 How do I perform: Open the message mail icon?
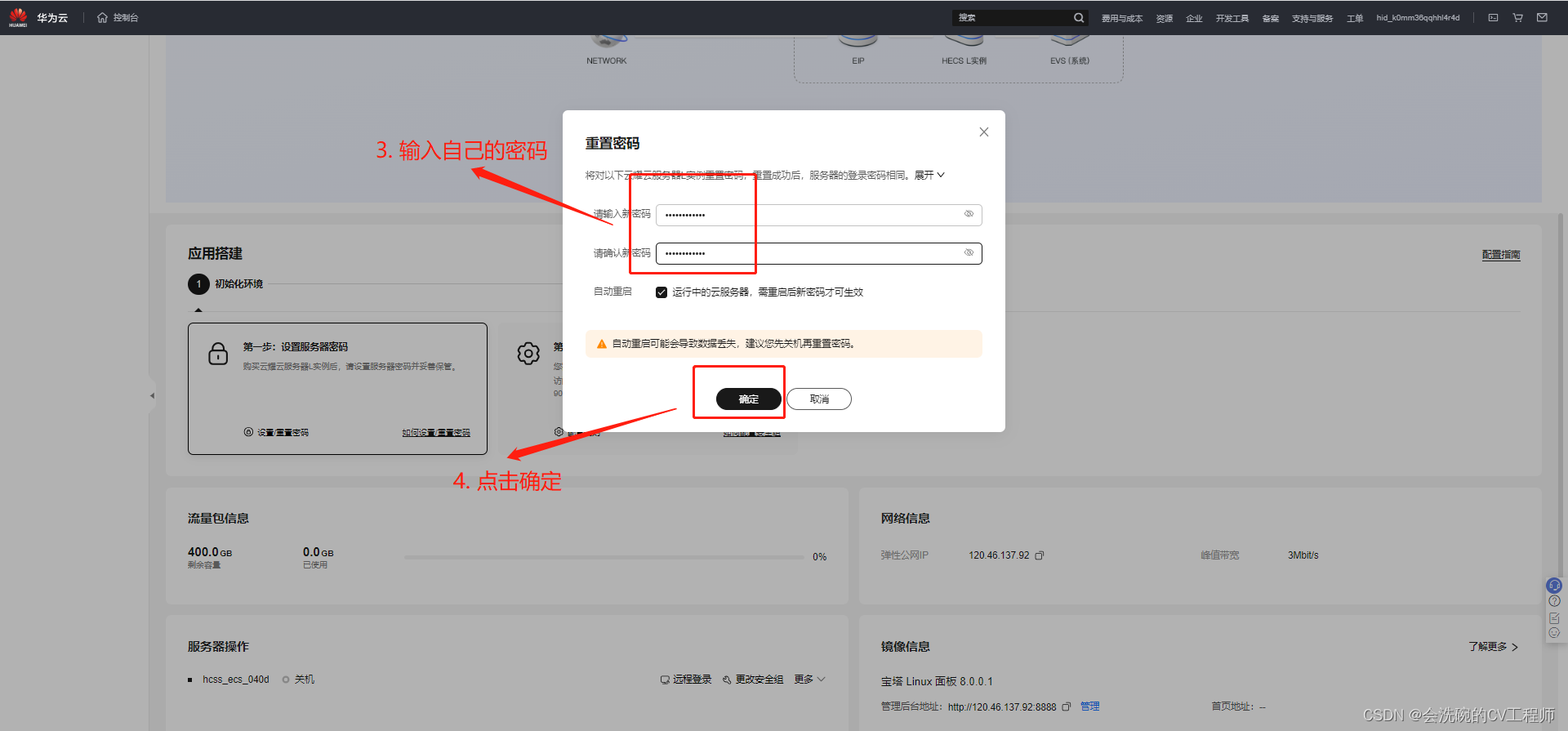click(x=1542, y=18)
